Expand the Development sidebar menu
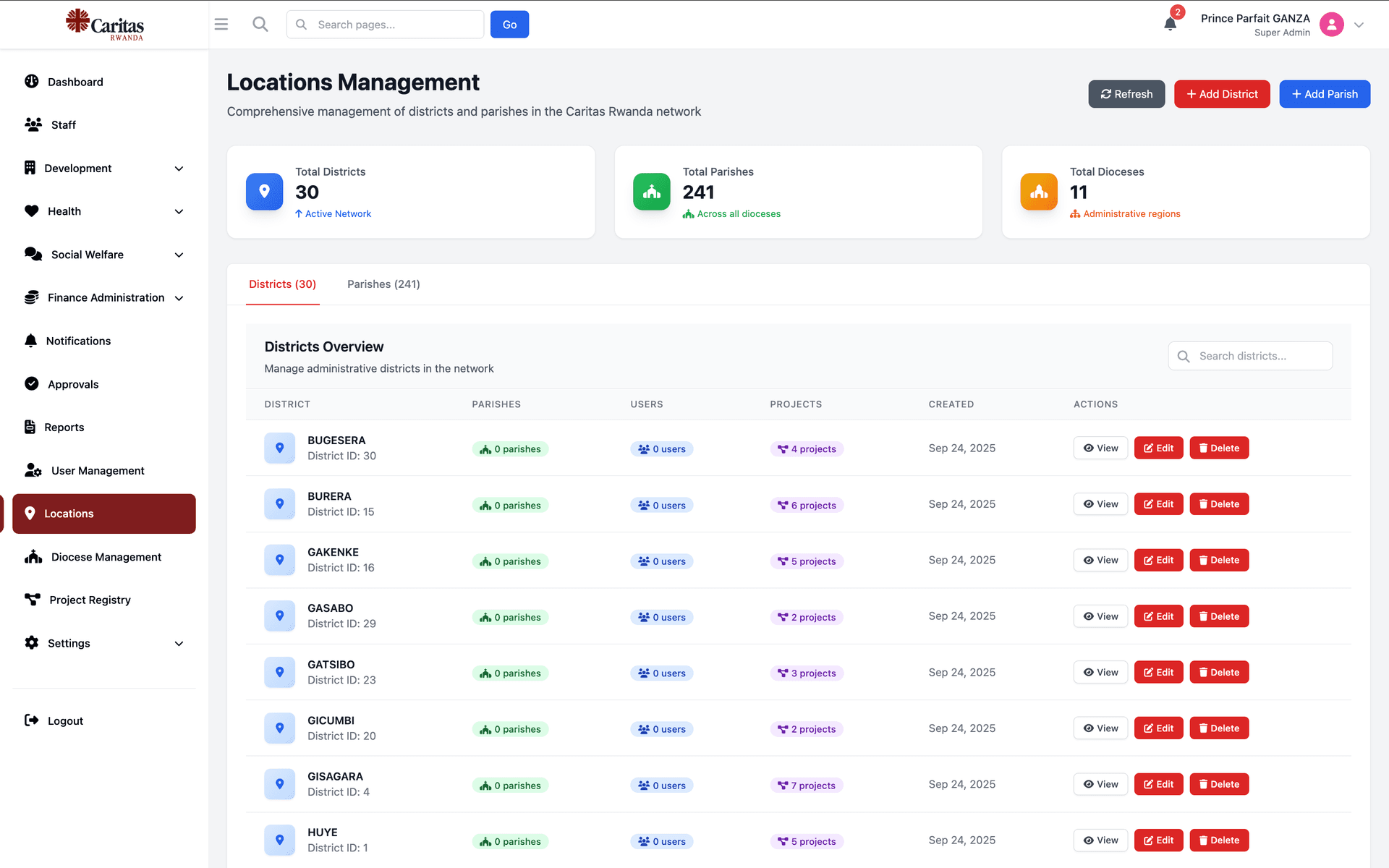This screenshot has height=868, width=1389. (x=104, y=168)
